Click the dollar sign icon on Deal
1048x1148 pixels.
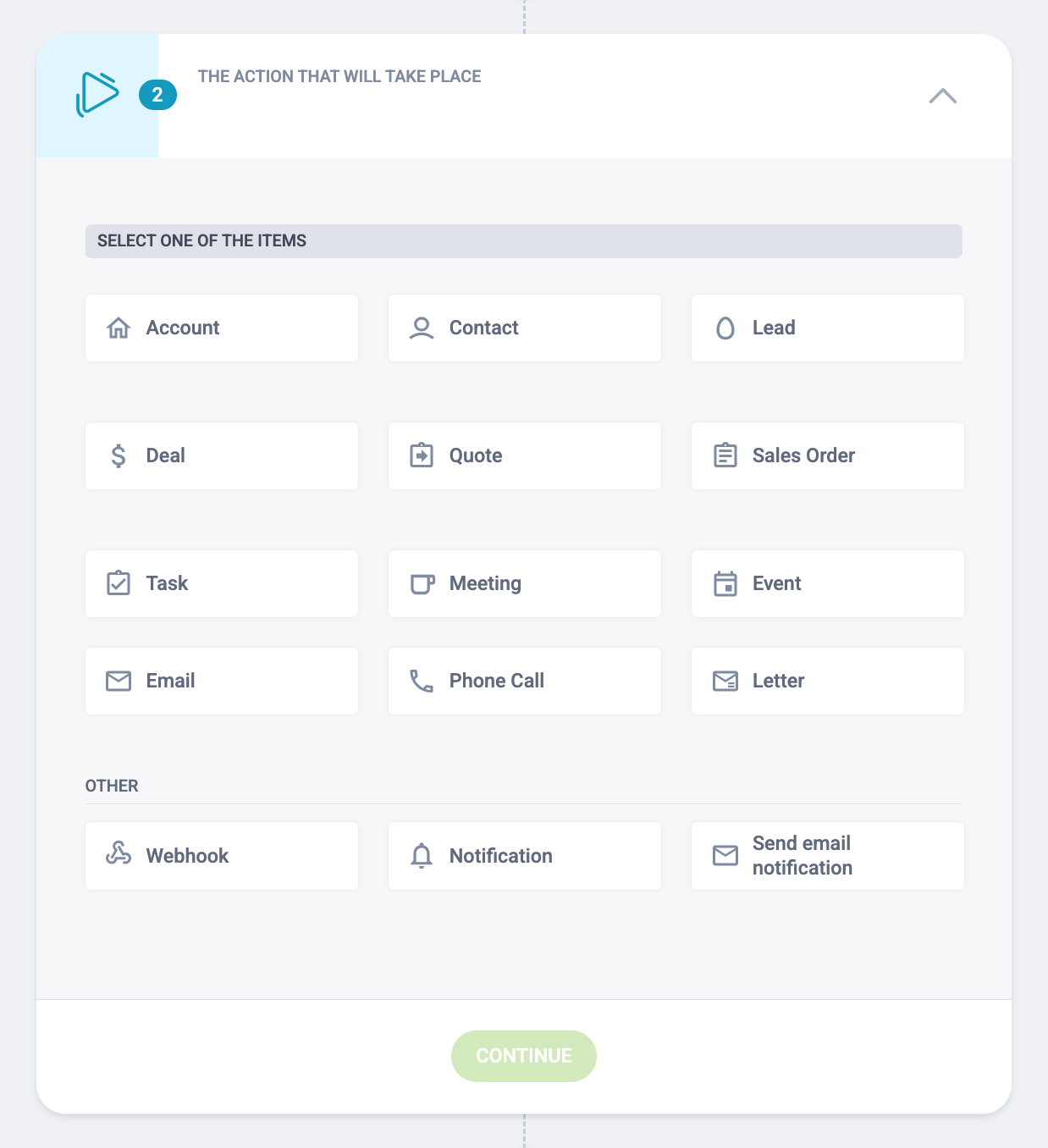119,455
